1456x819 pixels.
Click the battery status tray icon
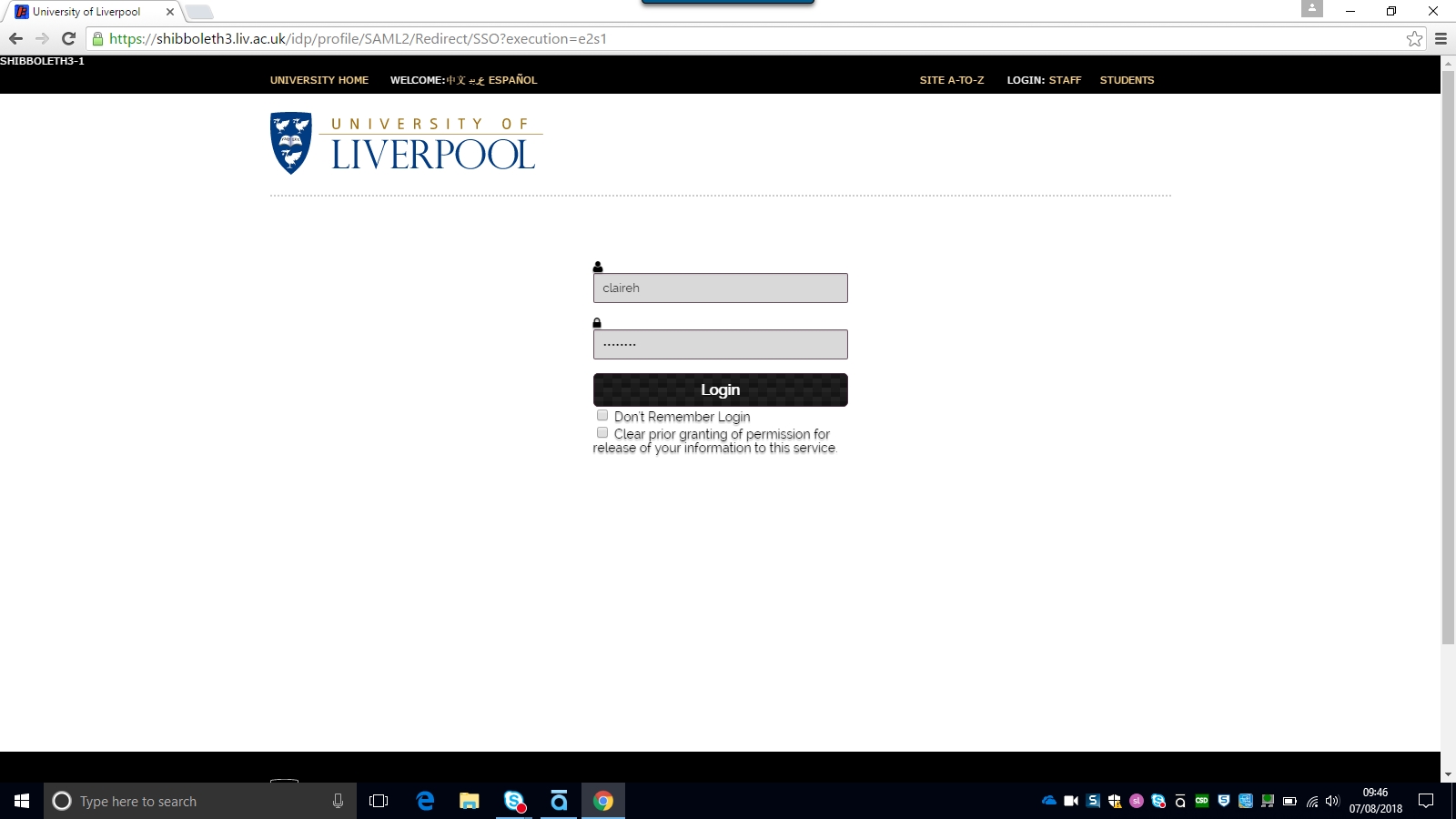click(1289, 801)
